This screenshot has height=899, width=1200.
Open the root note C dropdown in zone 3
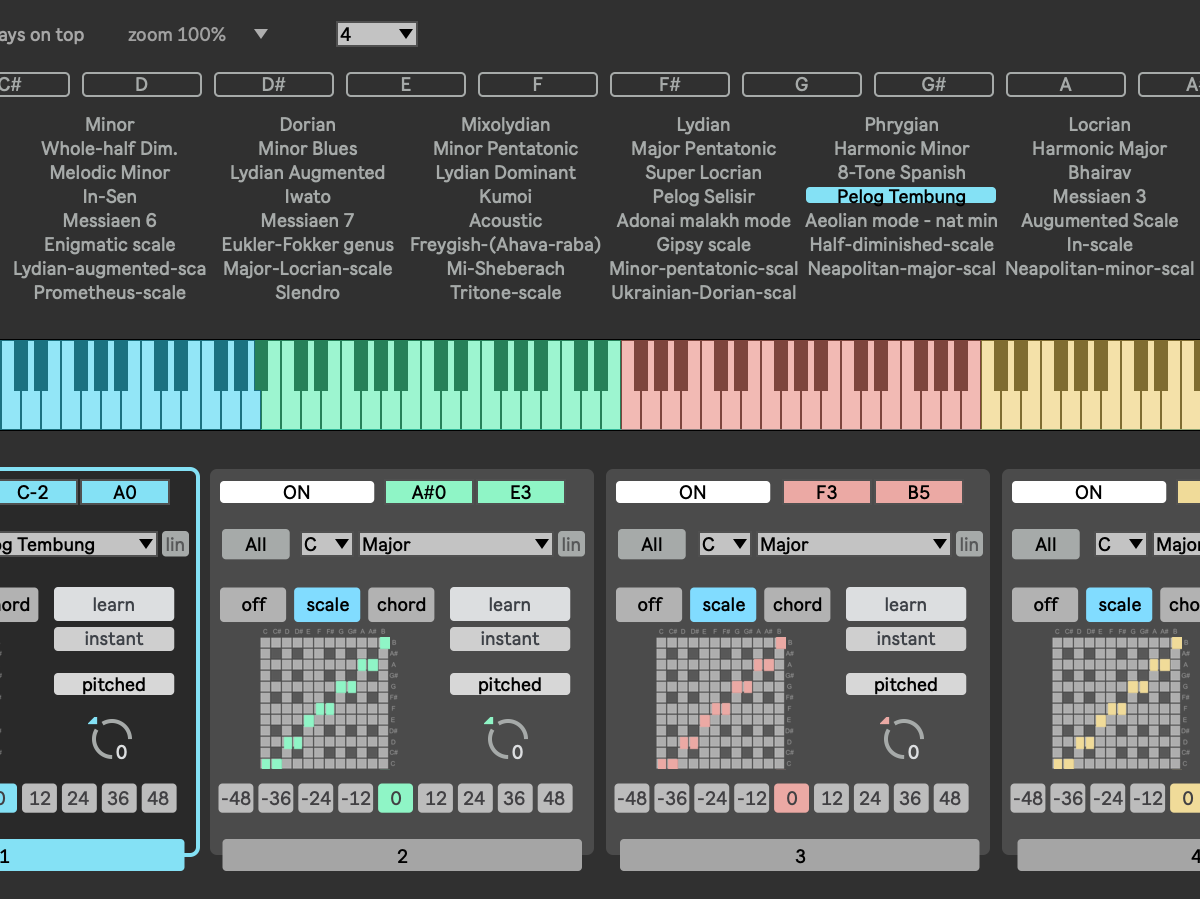pos(724,544)
